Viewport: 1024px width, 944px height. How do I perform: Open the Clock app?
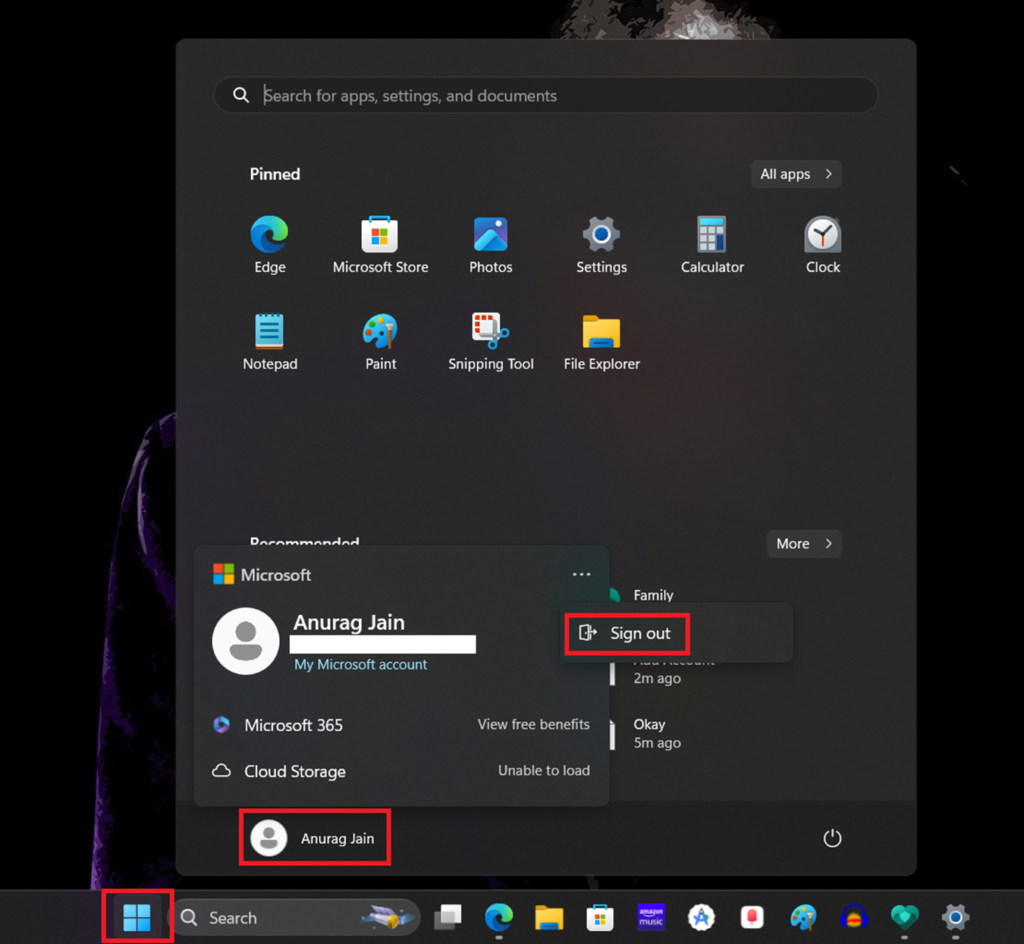coord(823,245)
